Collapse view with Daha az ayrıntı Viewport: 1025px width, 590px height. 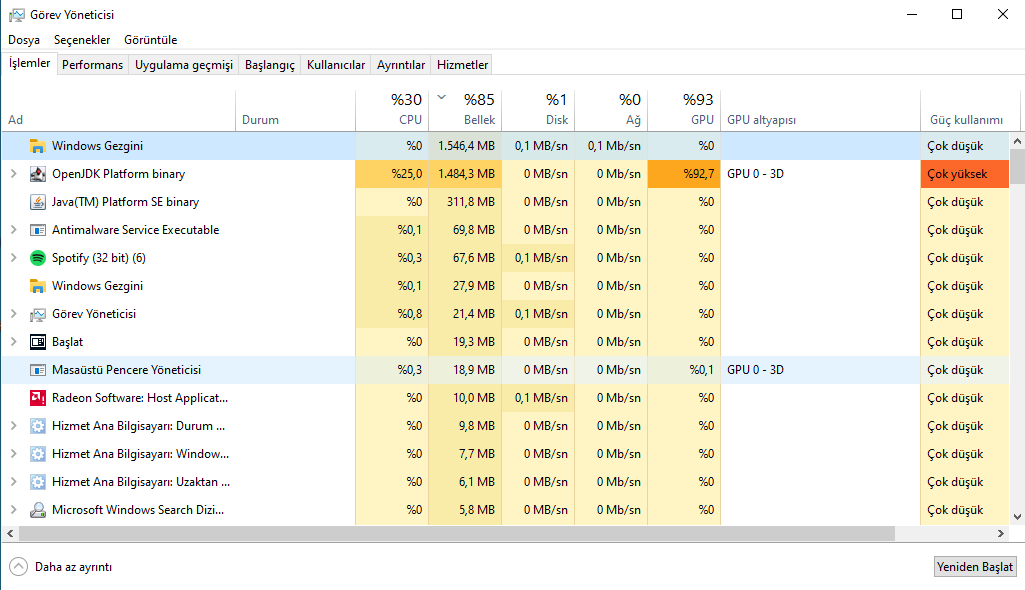(x=61, y=567)
